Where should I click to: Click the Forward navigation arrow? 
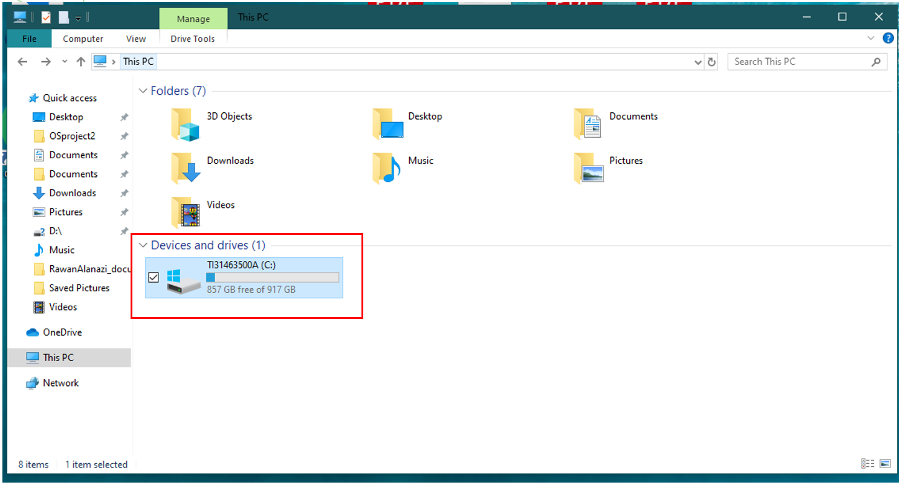pos(45,62)
